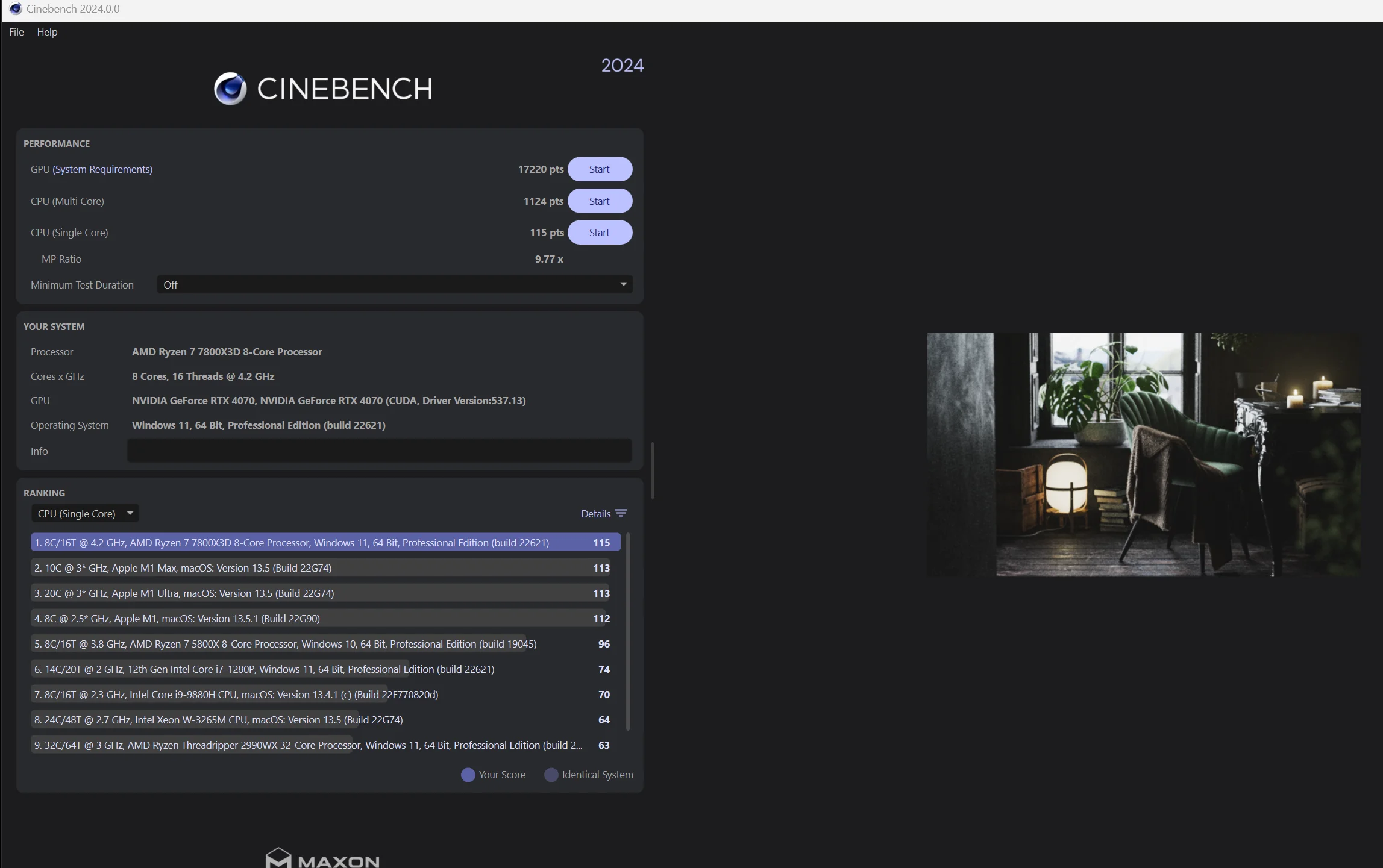Click the AMD Ryzen 7 7800X3D processor name
Viewport: 1383px width, 868px height.
(x=227, y=352)
